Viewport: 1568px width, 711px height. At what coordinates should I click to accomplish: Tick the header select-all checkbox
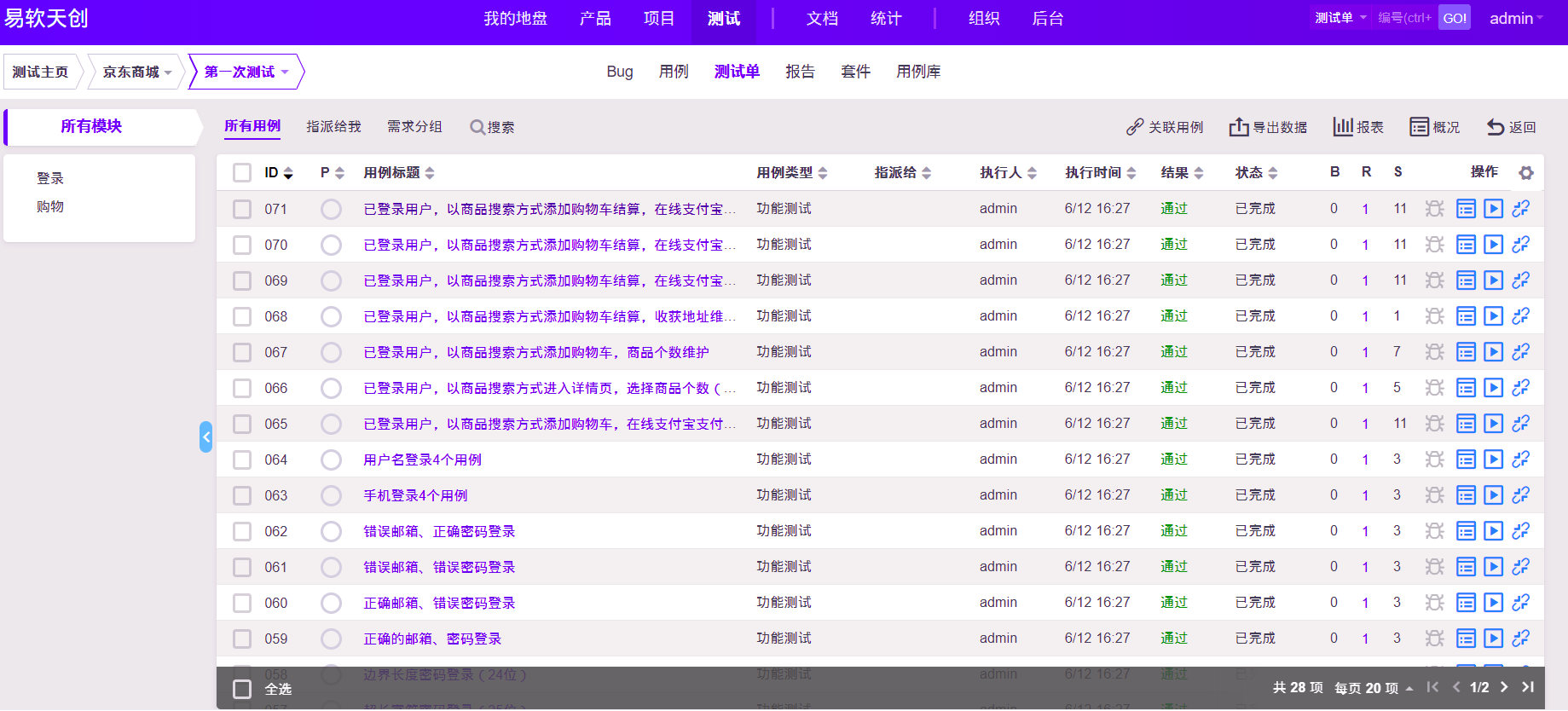242,173
